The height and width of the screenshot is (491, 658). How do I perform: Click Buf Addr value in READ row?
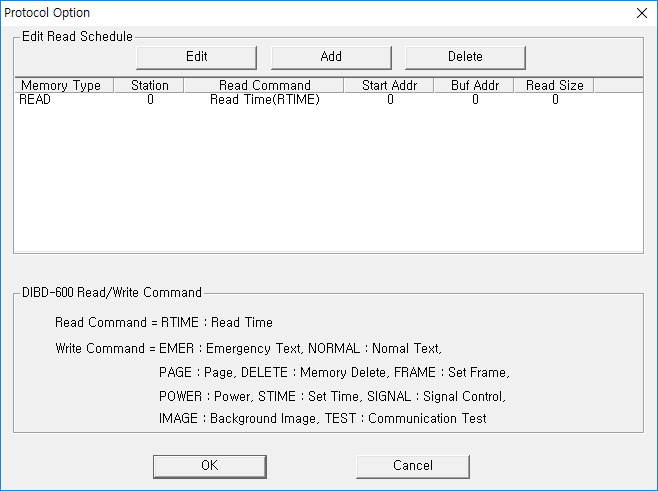tap(475, 100)
